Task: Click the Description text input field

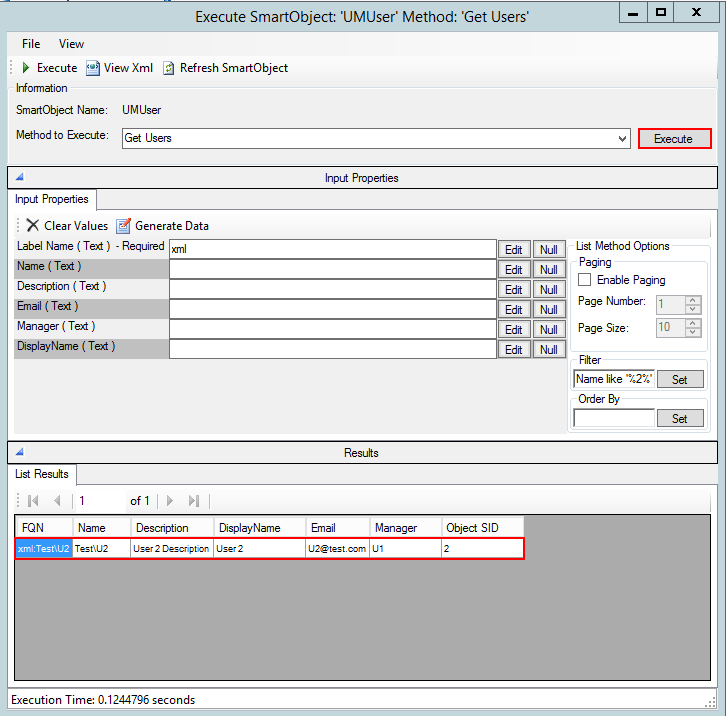Action: coord(332,289)
